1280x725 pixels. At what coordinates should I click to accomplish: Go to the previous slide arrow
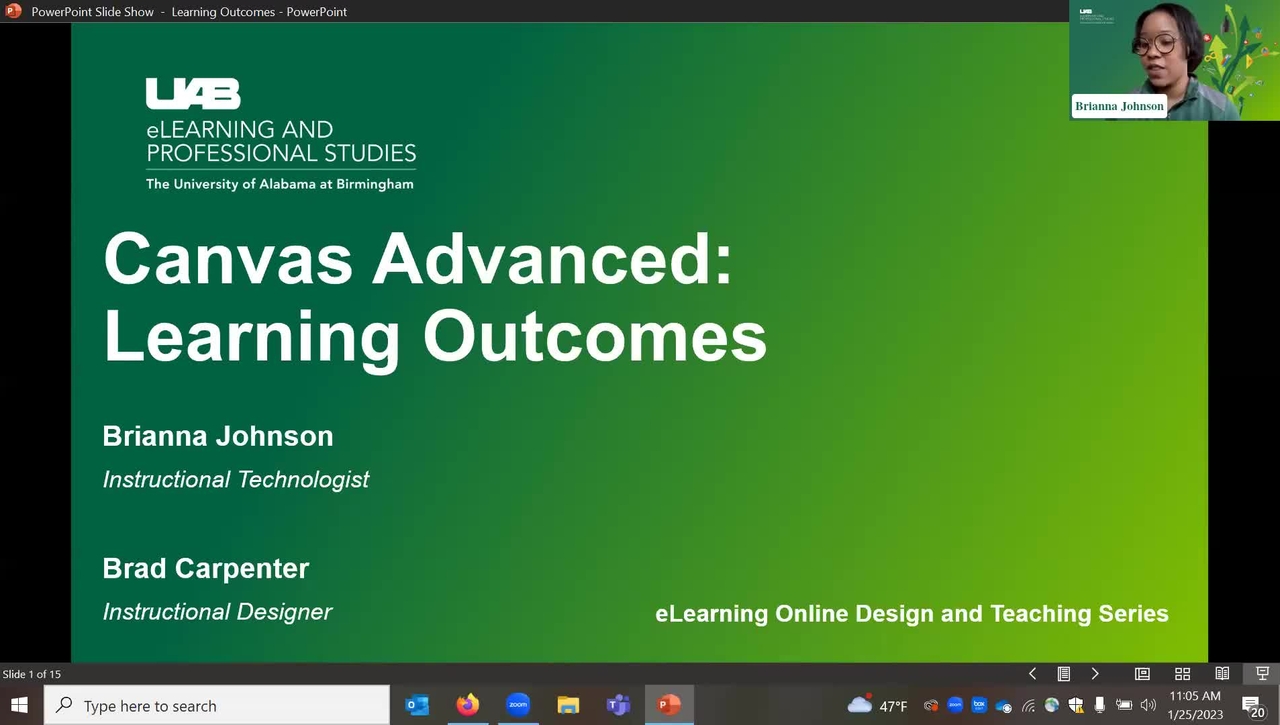pos(1033,674)
